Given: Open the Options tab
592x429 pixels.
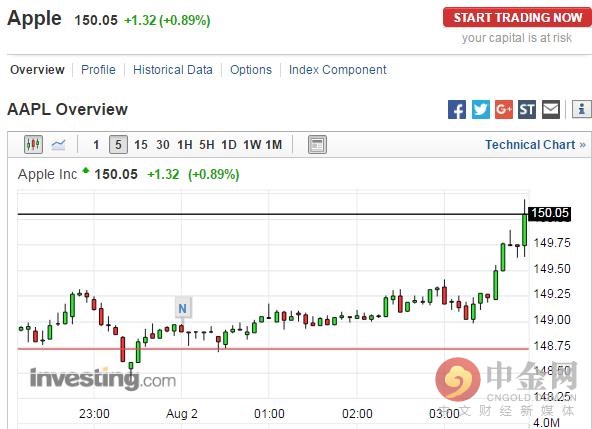Looking at the screenshot, I should [x=251, y=70].
